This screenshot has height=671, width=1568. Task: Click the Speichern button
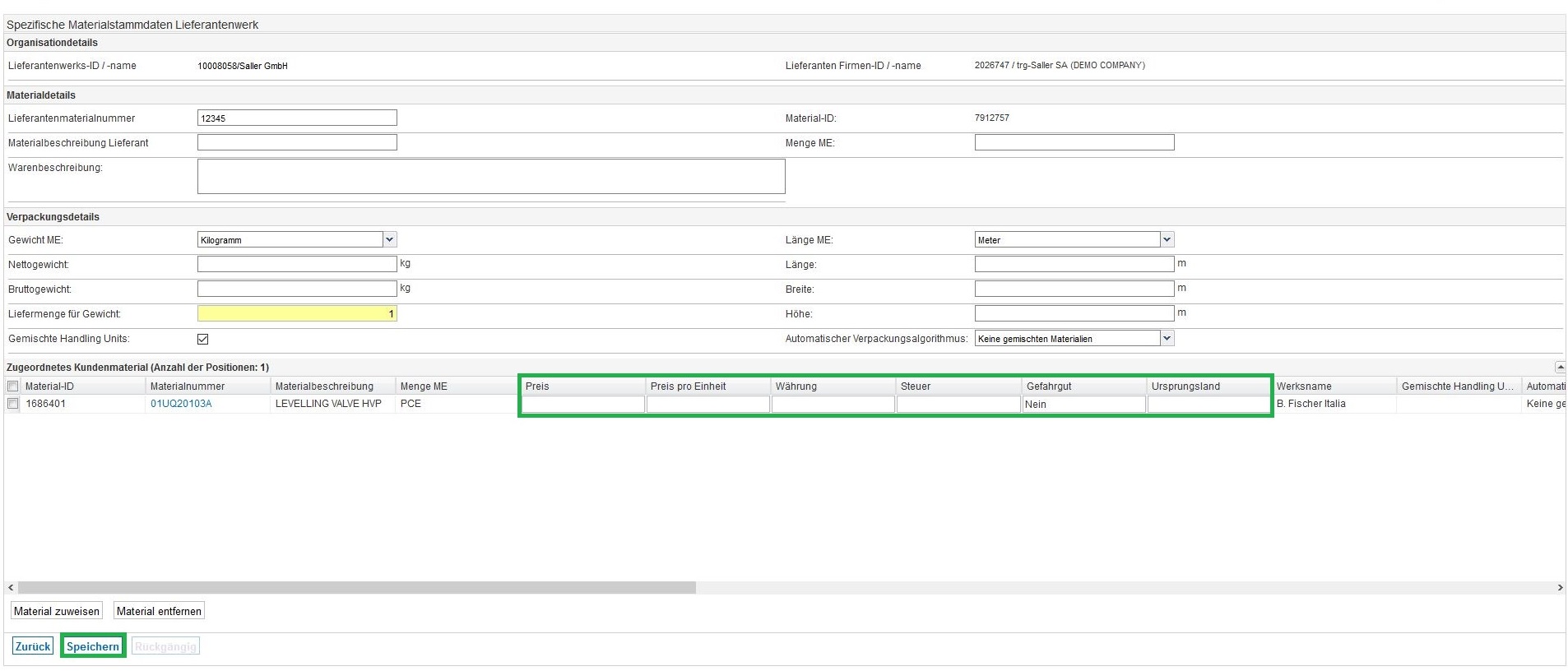pyautogui.click(x=93, y=646)
